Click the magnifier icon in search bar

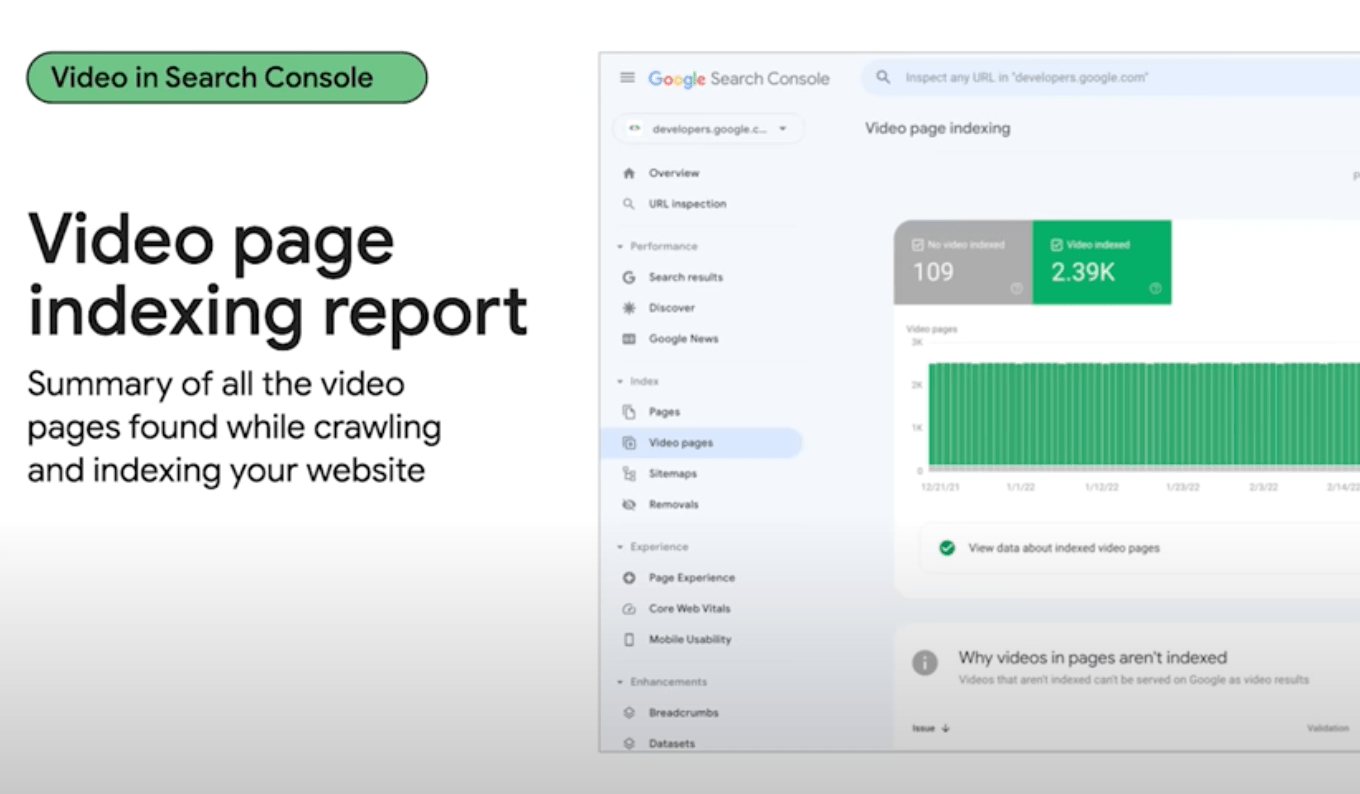883,77
